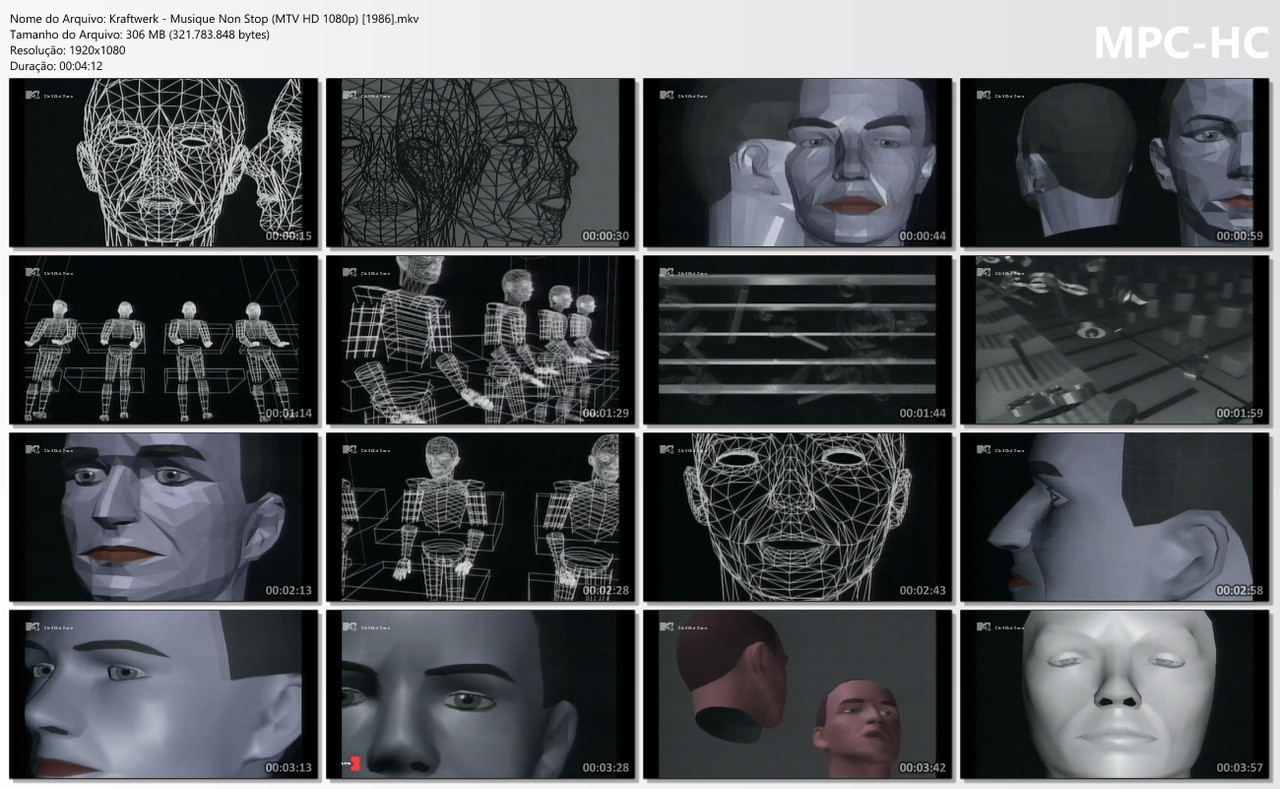Screen dimensions: 1280x789
Task: Click the thumbnail stamped 00:03:28
Action: click(x=480, y=694)
